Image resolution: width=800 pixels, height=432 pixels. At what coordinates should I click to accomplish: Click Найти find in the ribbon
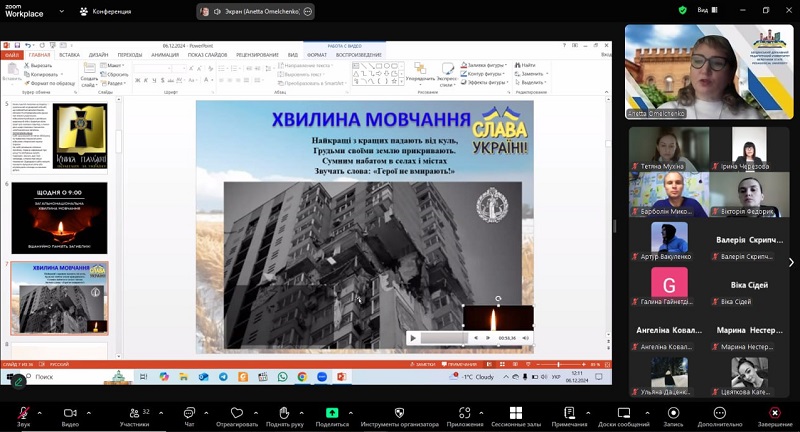pos(526,65)
